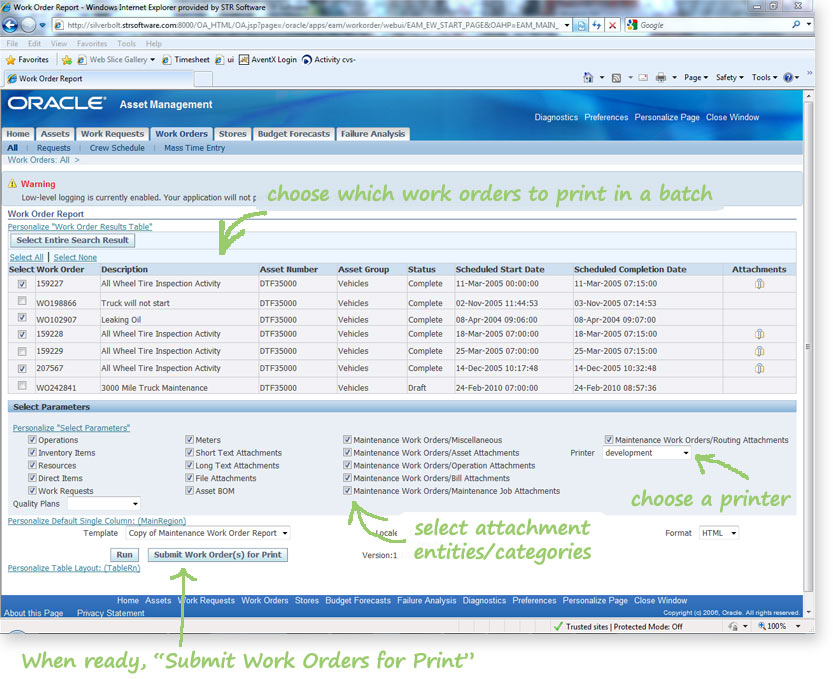
Task: Uncheck work order 159227 checkbox
Action: tap(22, 284)
